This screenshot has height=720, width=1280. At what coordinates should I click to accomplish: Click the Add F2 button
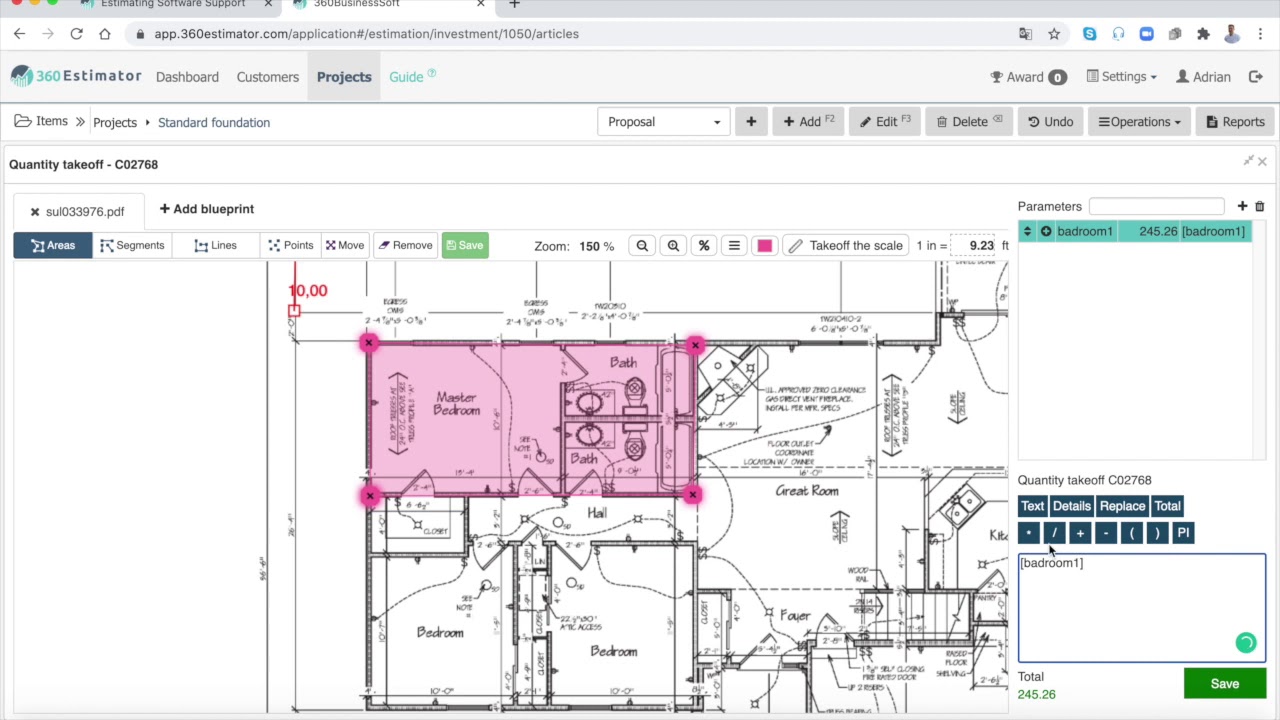808,122
